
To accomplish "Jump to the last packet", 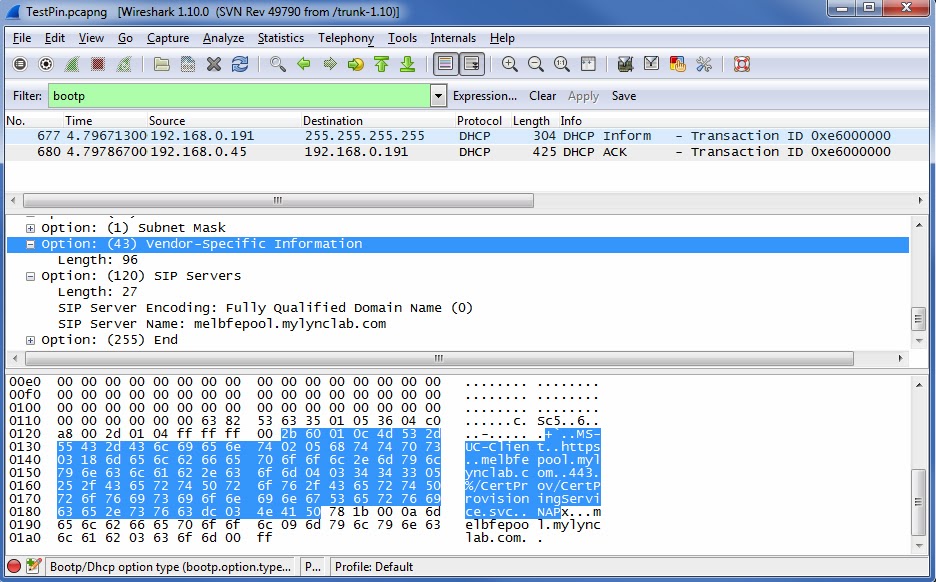I will [x=408, y=64].
